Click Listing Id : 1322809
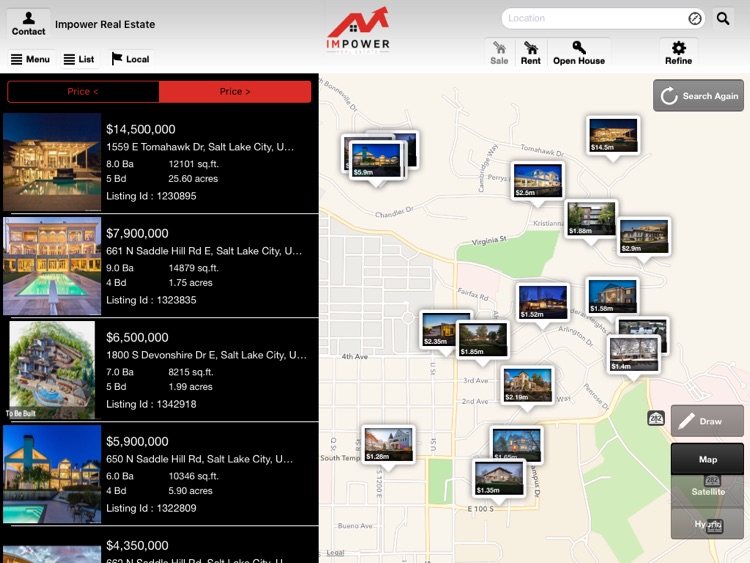 tap(151, 508)
